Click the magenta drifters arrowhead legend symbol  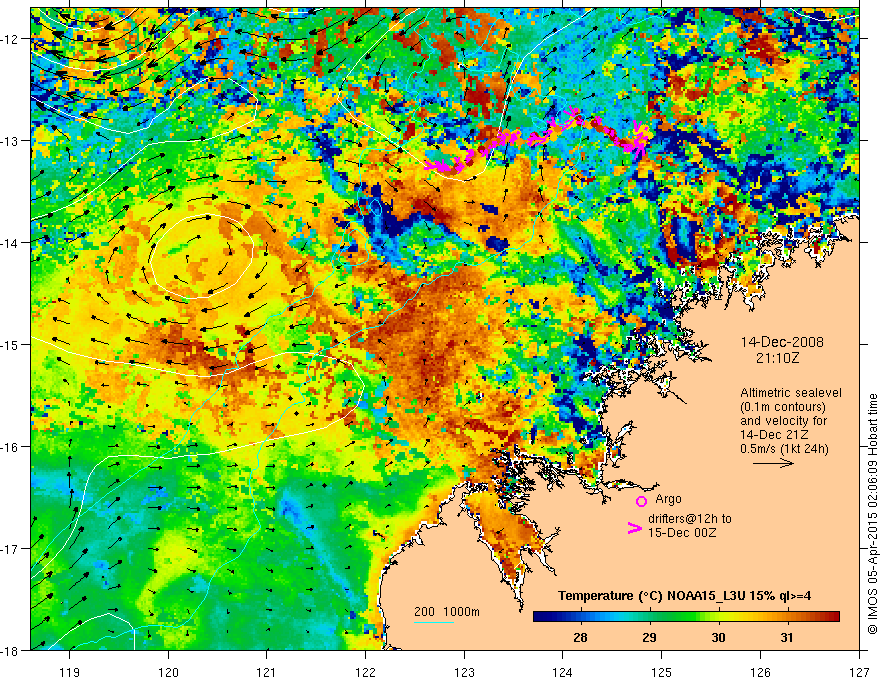pos(635,528)
